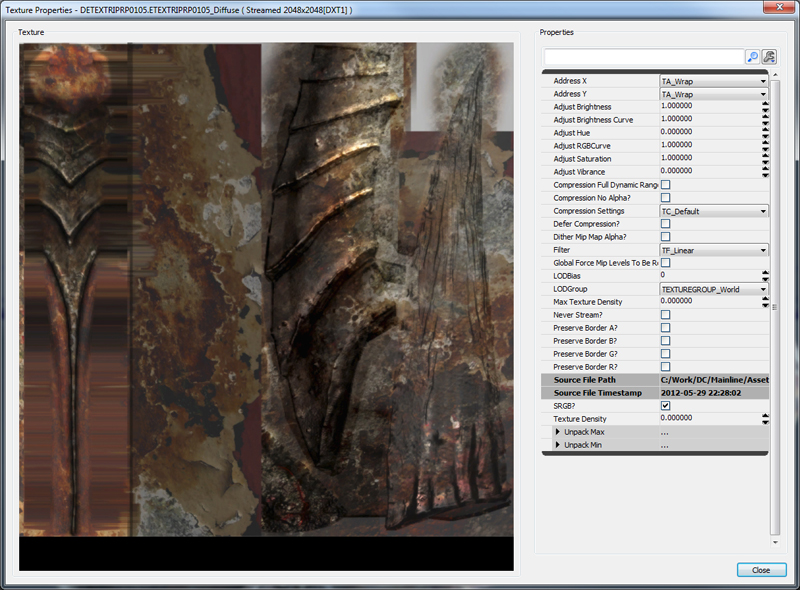This screenshot has height=590, width=800.
Task: Click the Adjust Saturation value field
Action: [710, 158]
